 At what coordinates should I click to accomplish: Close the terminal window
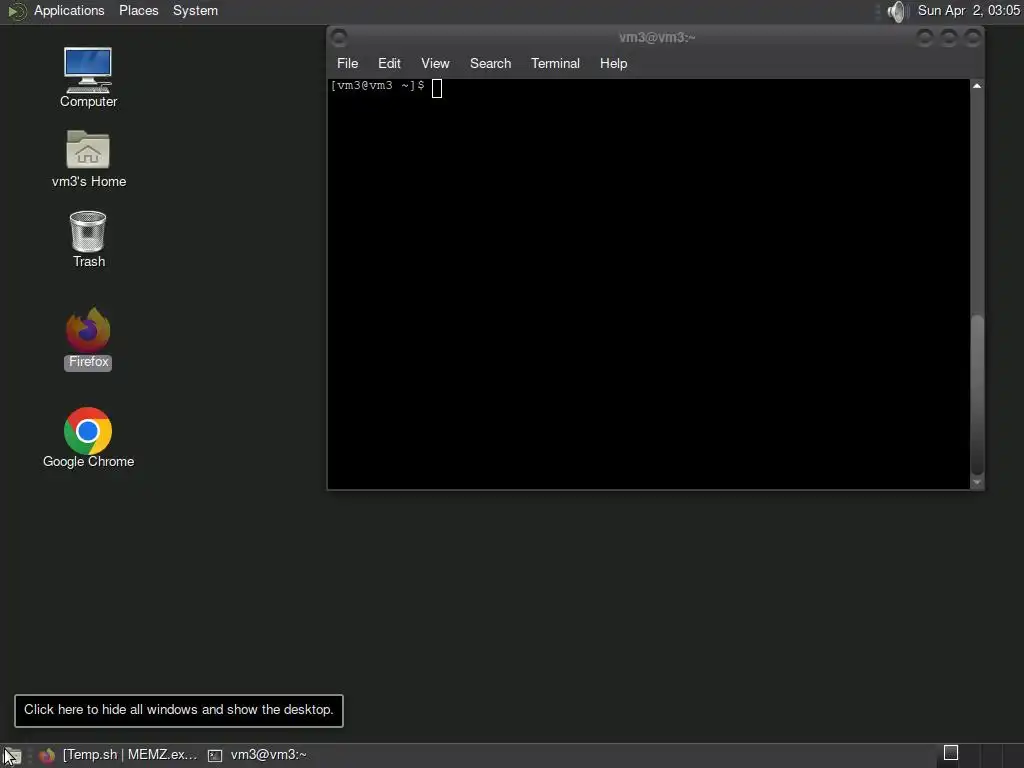coord(972,38)
